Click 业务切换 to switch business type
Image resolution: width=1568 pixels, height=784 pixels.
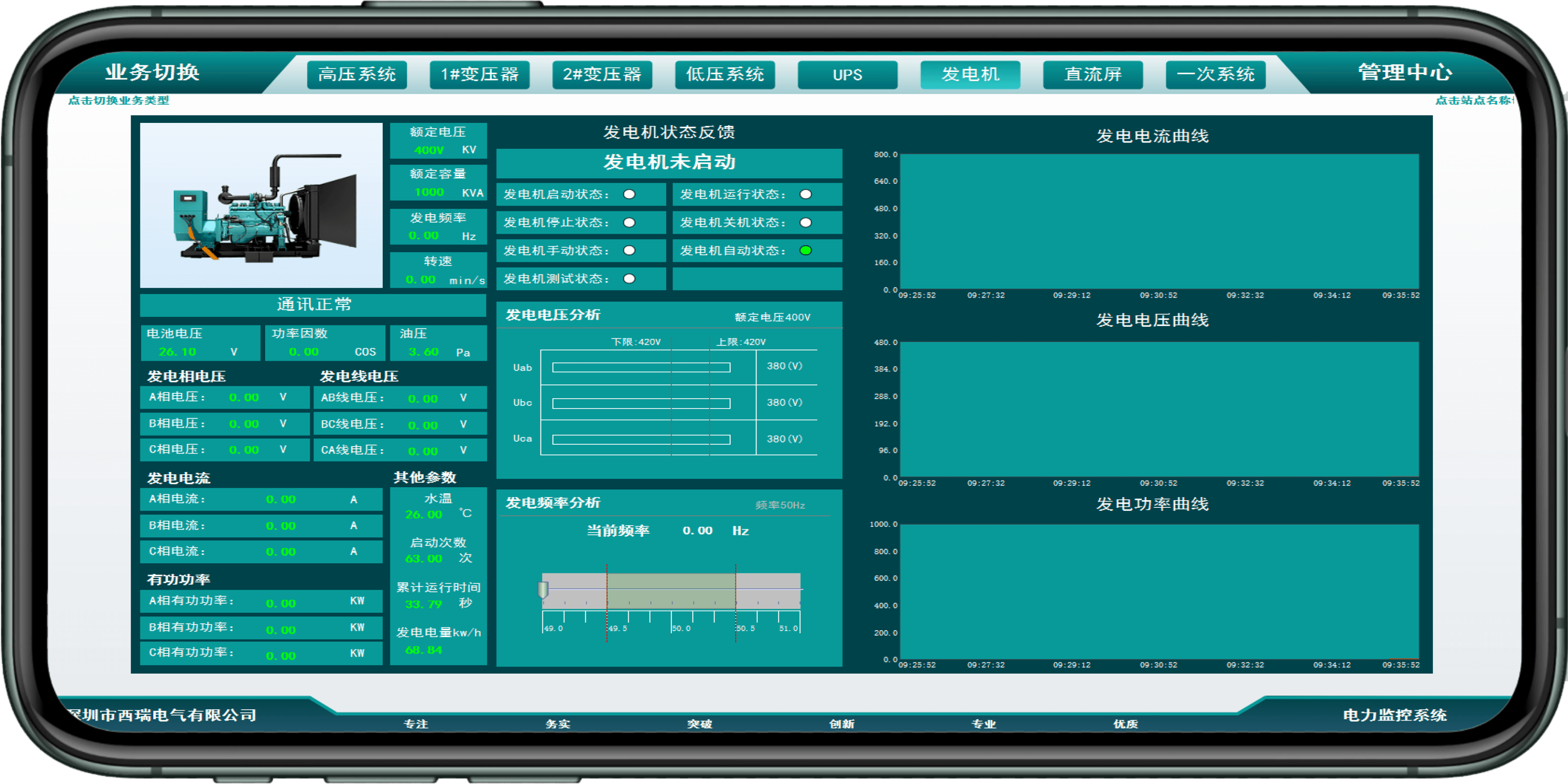(x=152, y=72)
